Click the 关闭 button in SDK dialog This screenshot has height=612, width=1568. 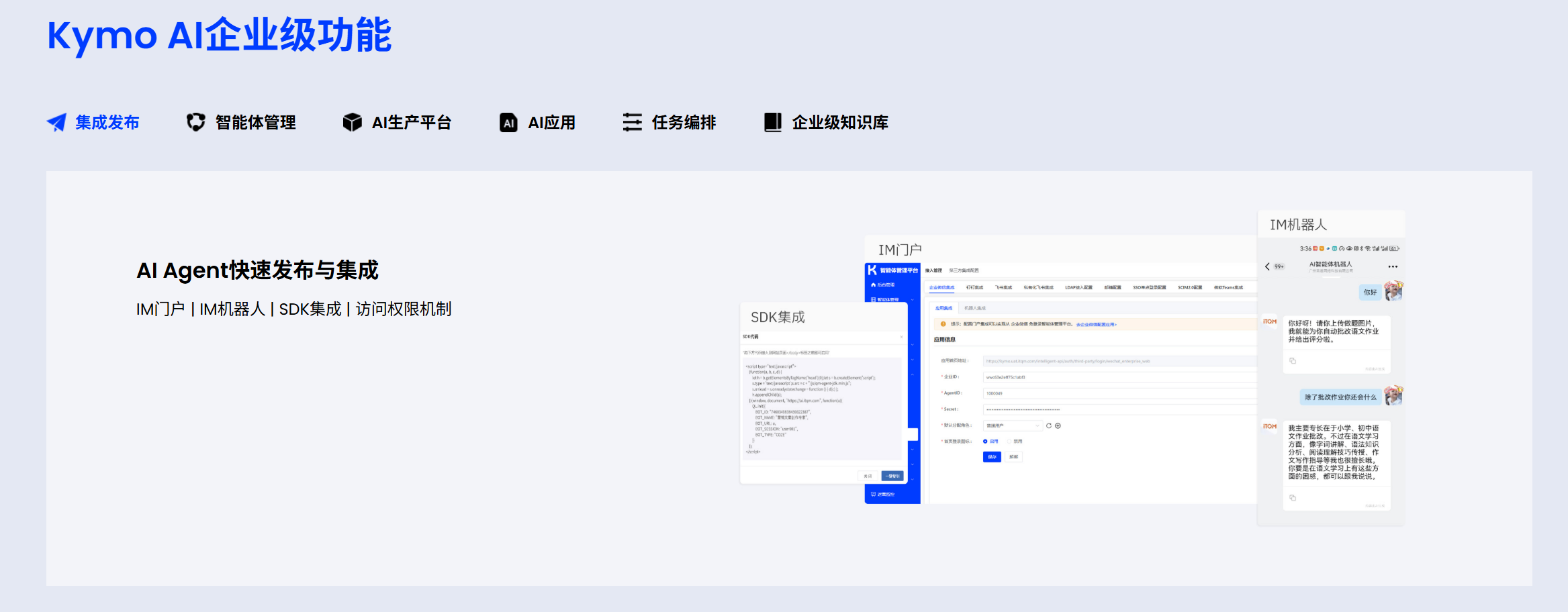click(868, 476)
